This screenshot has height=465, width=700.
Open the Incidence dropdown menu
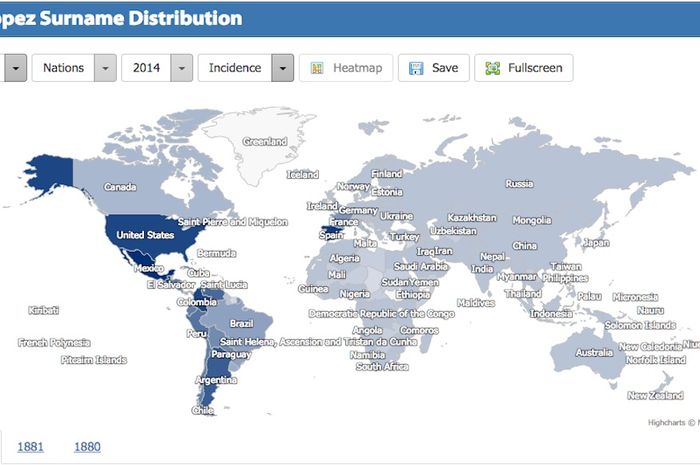(x=283, y=68)
